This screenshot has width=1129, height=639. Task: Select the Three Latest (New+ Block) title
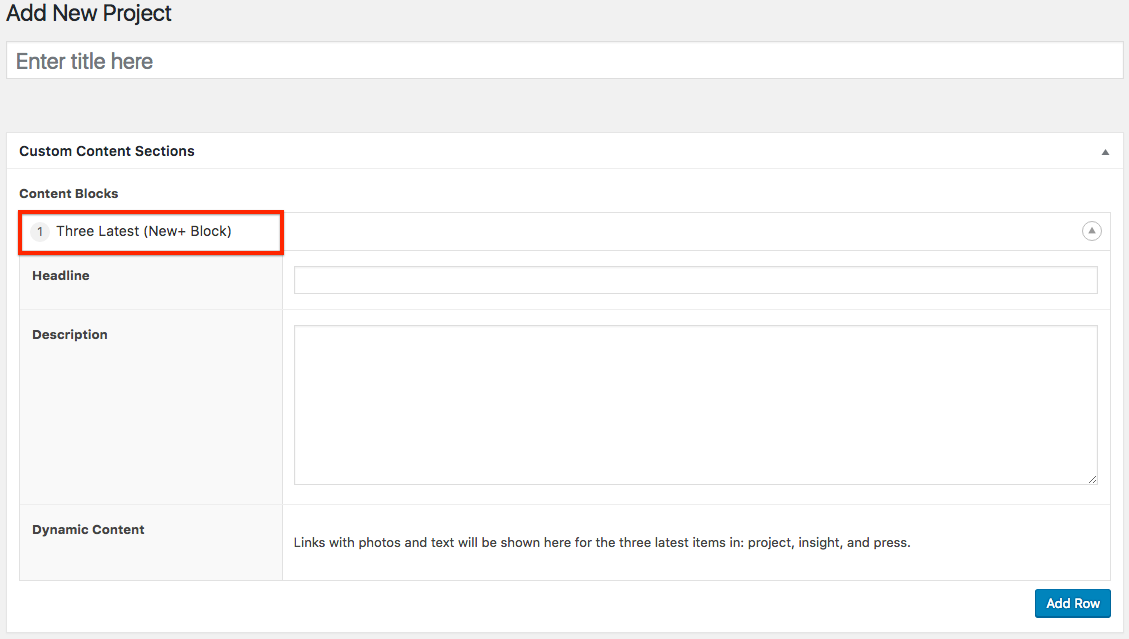(144, 231)
